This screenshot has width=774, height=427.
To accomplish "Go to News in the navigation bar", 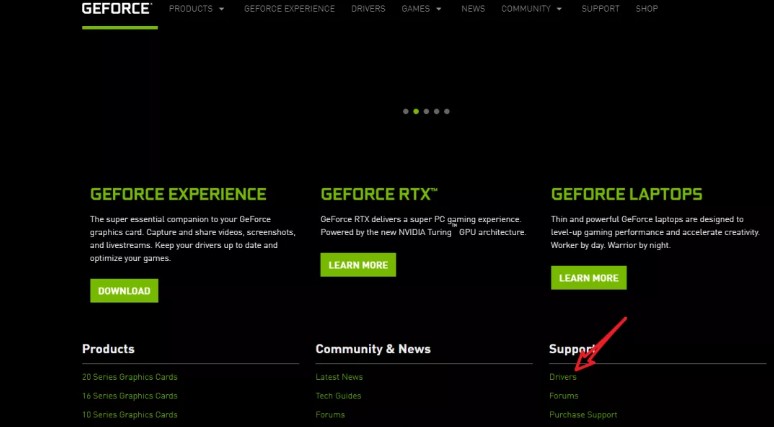I will pyautogui.click(x=473, y=8).
